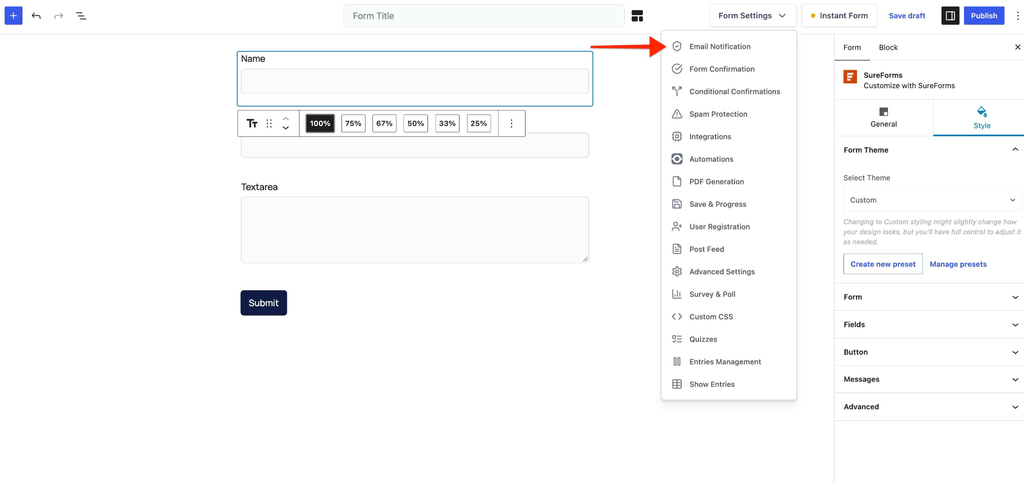Click the Post Feed page icon
The image size is (1024, 483).
(677, 249)
